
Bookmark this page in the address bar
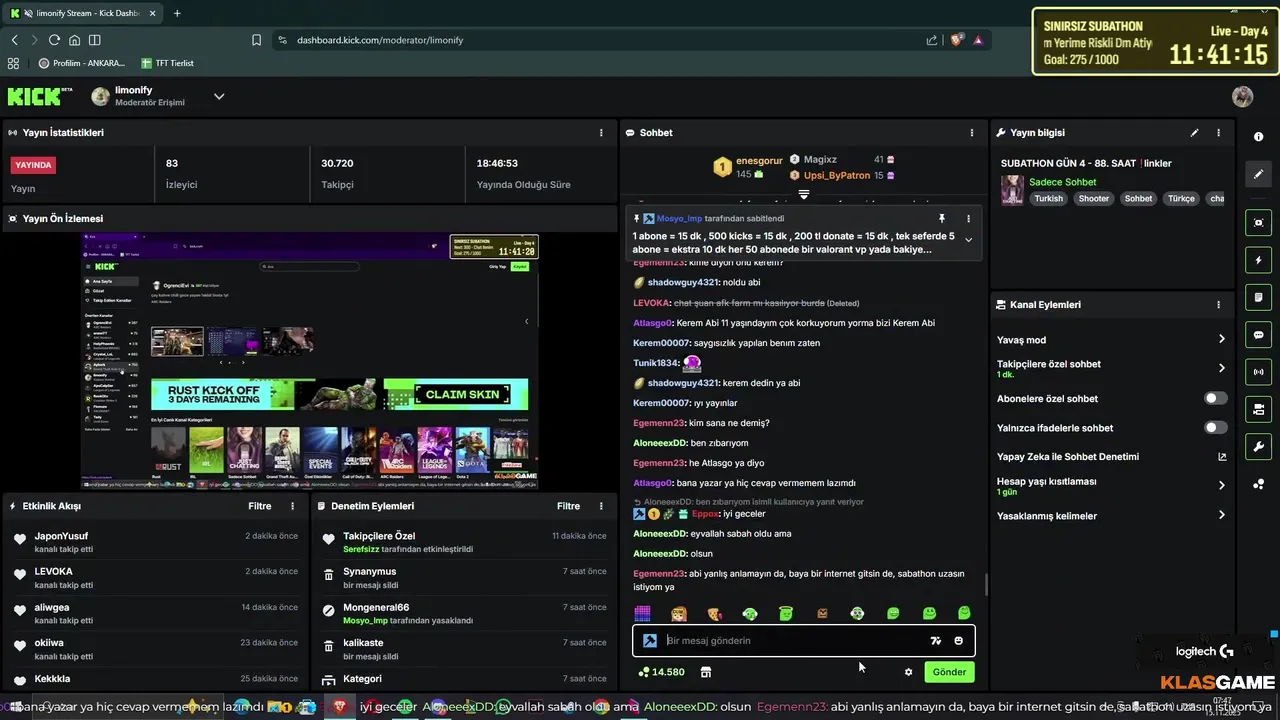tap(257, 40)
